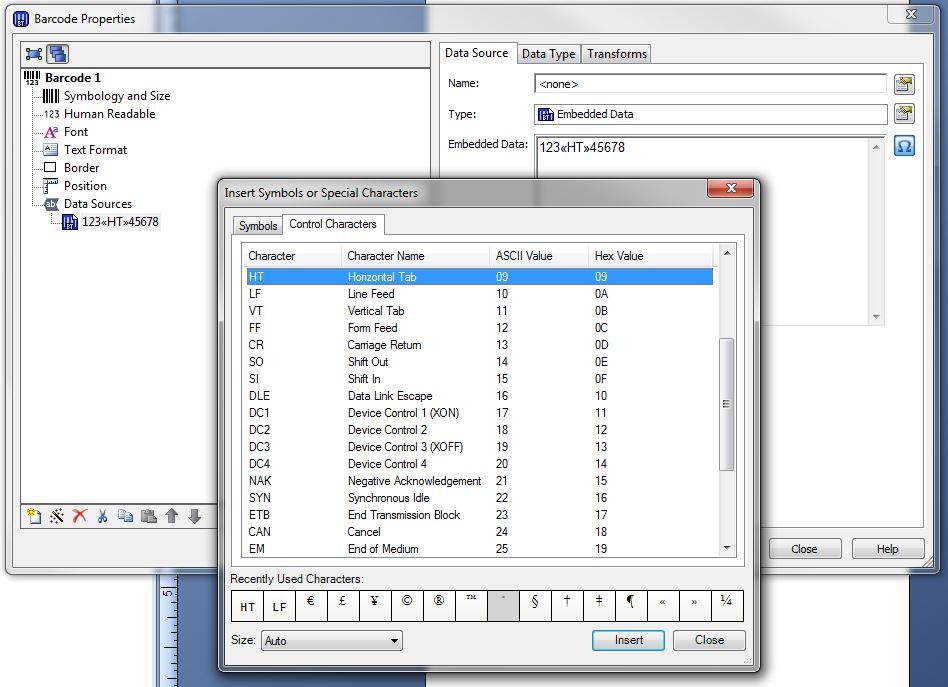Move data source up with arrow icon

(x=171, y=515)
